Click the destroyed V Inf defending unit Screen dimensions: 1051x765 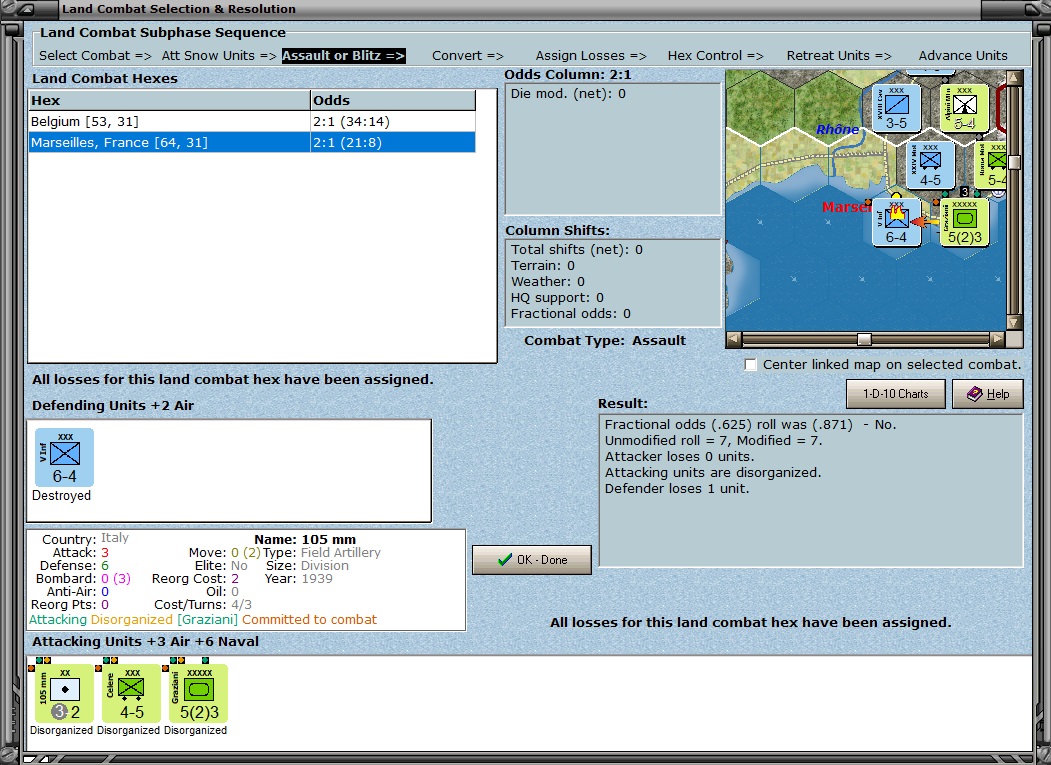(64, 458)
